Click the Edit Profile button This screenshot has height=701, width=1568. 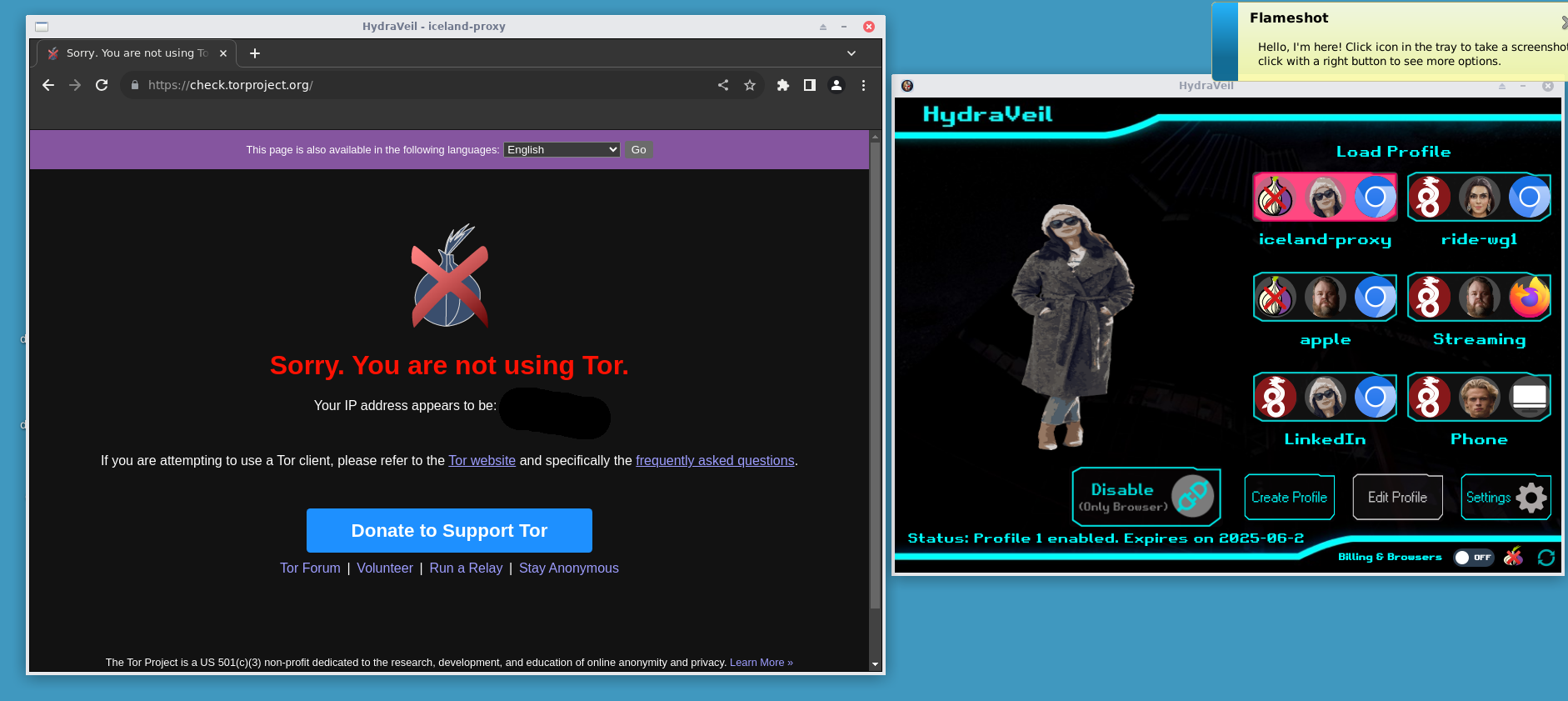point(1397,497)
